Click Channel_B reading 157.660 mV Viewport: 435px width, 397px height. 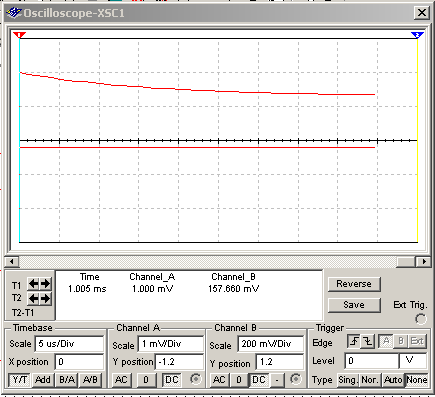pos(233,289)
